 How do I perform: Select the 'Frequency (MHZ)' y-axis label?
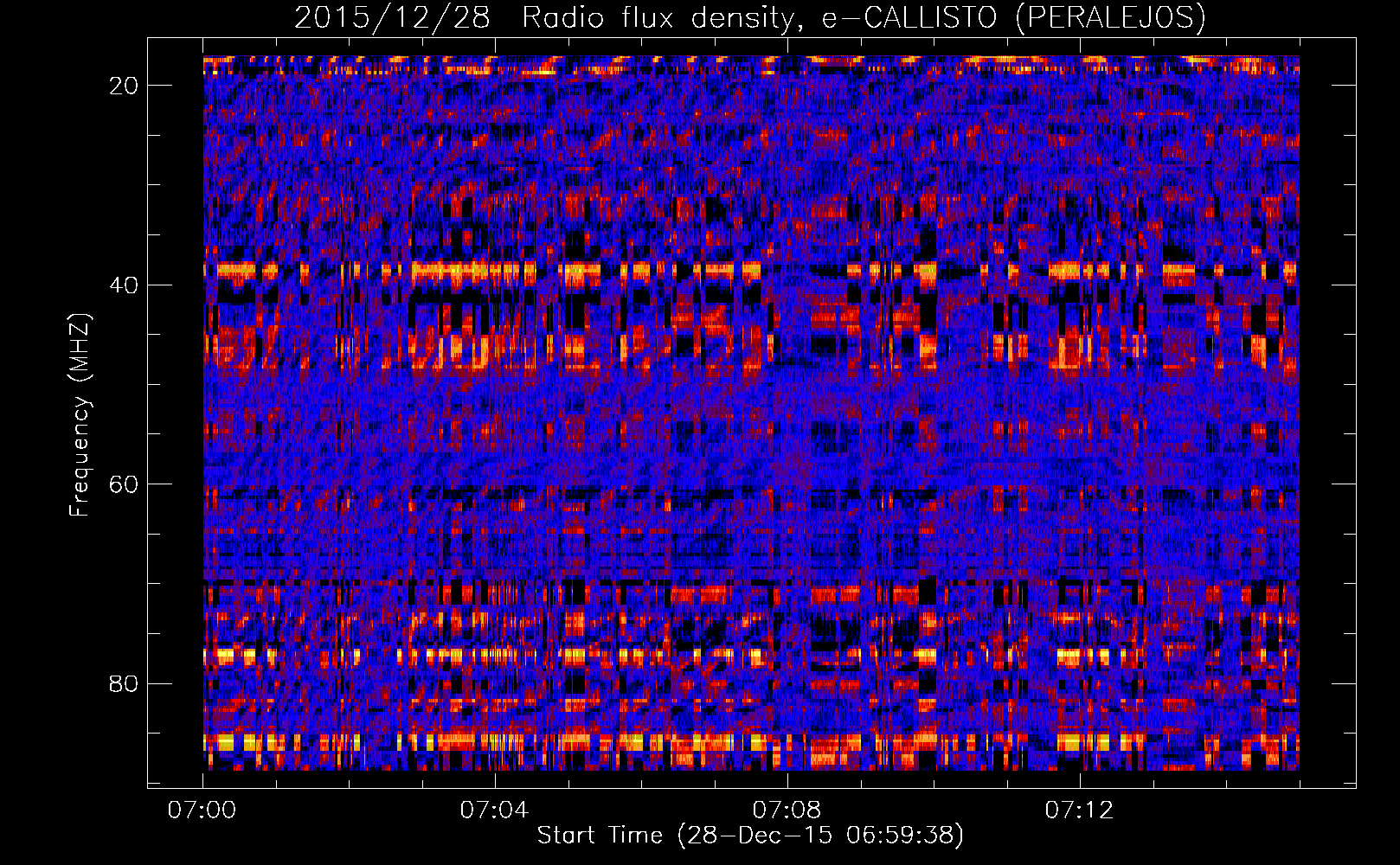80,415
